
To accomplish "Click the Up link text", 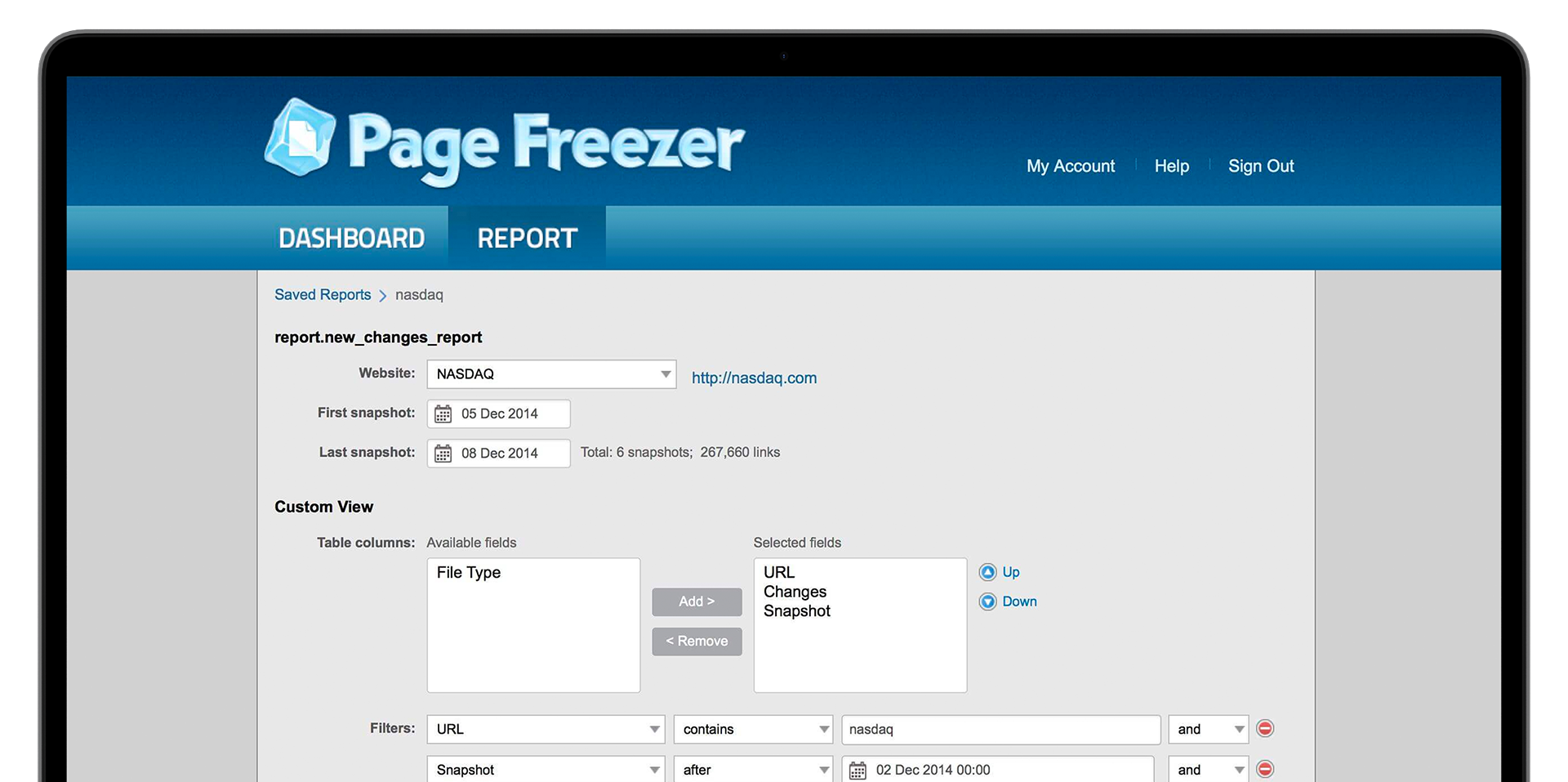I will coord(1011,572).
